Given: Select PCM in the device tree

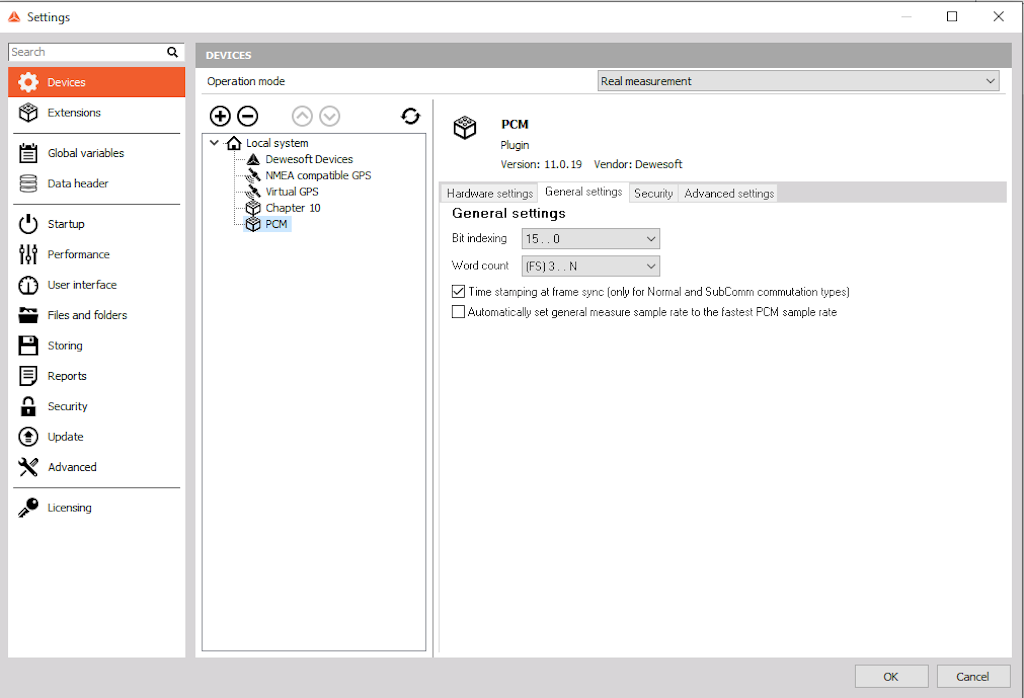Looking at the screenshot, I should click(x=276, y=224).
